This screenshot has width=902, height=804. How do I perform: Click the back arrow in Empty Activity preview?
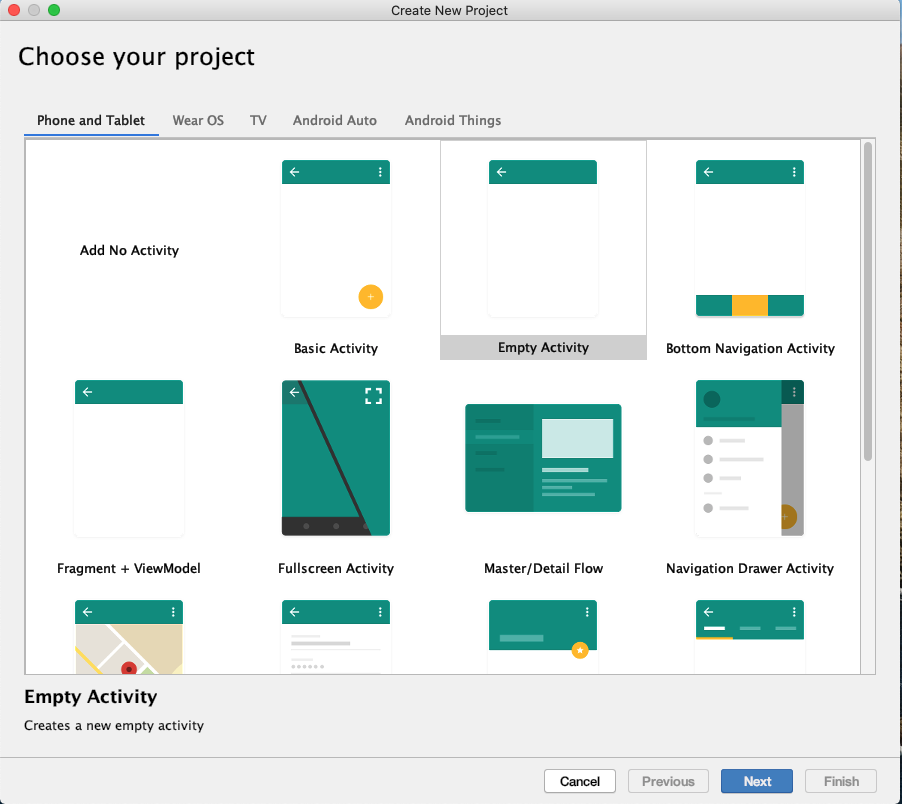point(502,172)
